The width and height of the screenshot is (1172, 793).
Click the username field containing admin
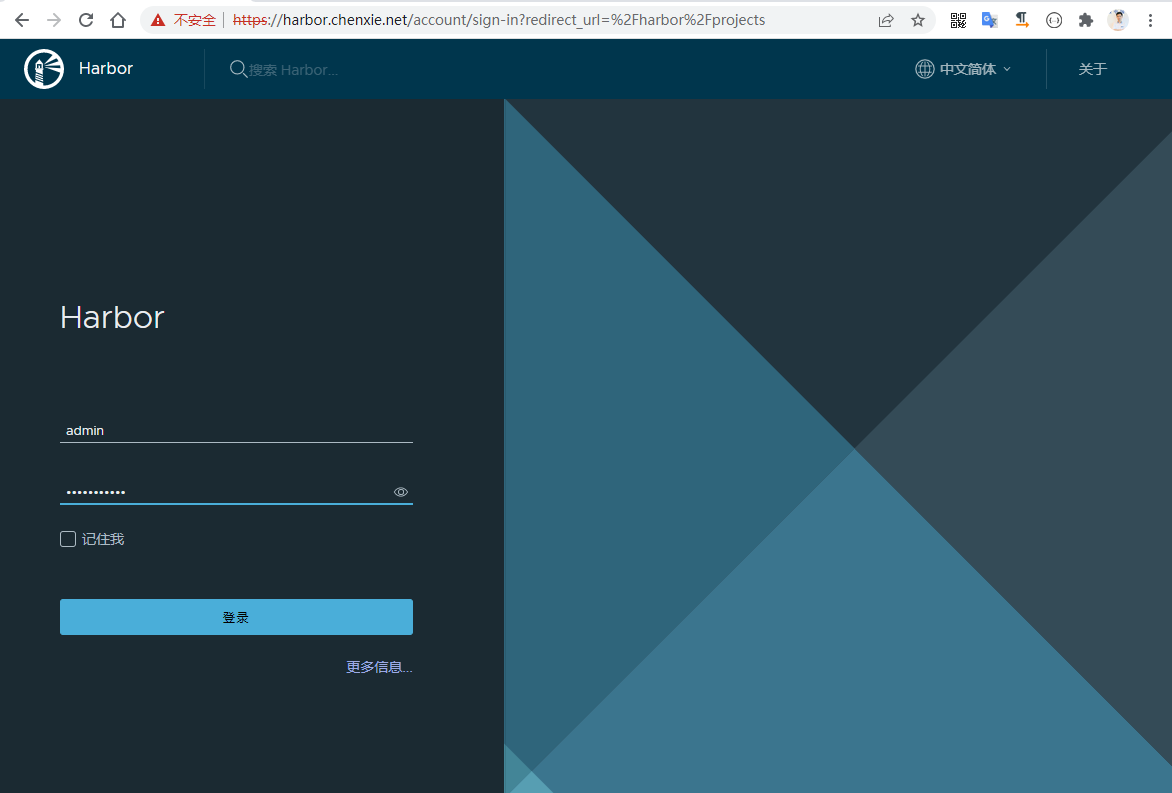pos(236,431)
